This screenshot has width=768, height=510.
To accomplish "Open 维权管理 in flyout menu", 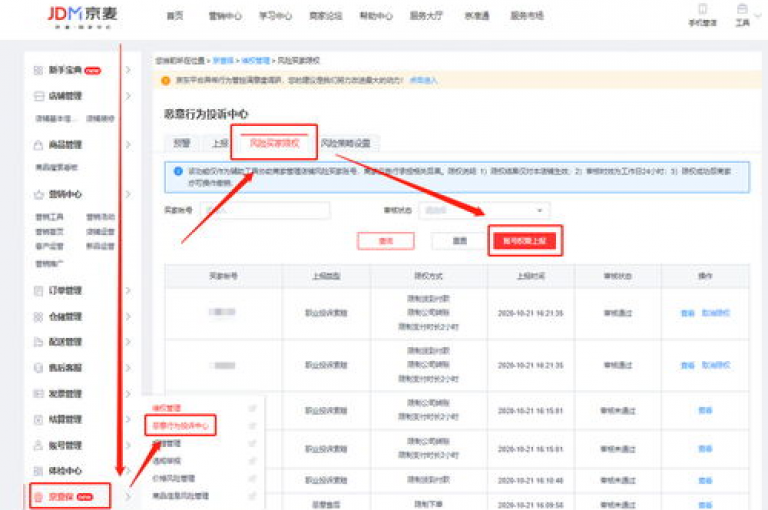I will (167, 408).
